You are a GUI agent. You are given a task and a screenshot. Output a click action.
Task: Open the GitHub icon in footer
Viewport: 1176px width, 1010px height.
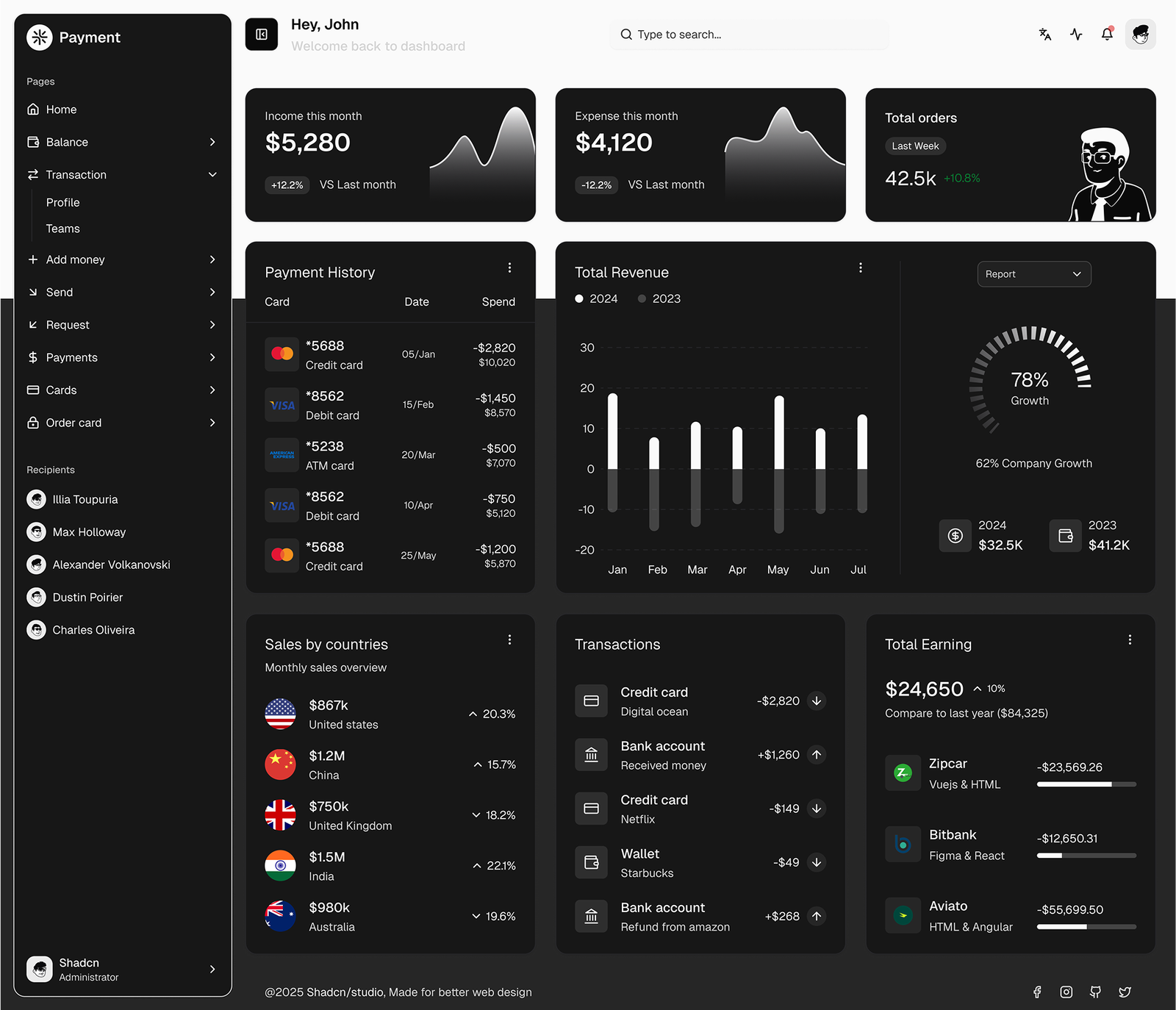(x=1095, y=992)
